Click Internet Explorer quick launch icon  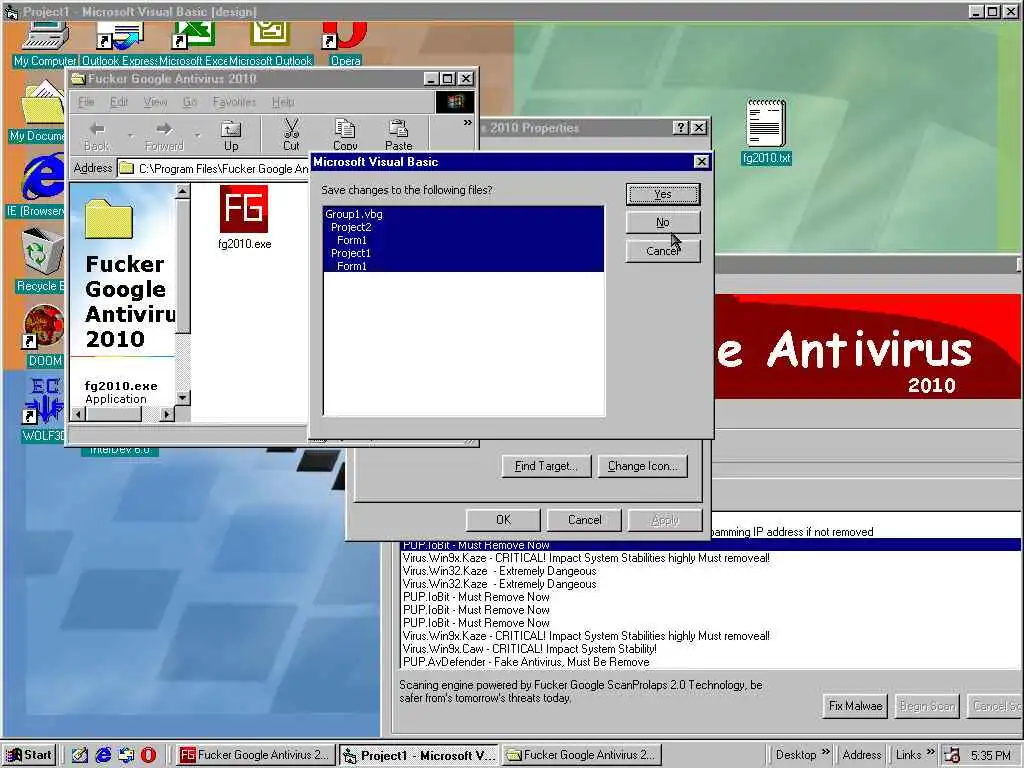(103, 755)
